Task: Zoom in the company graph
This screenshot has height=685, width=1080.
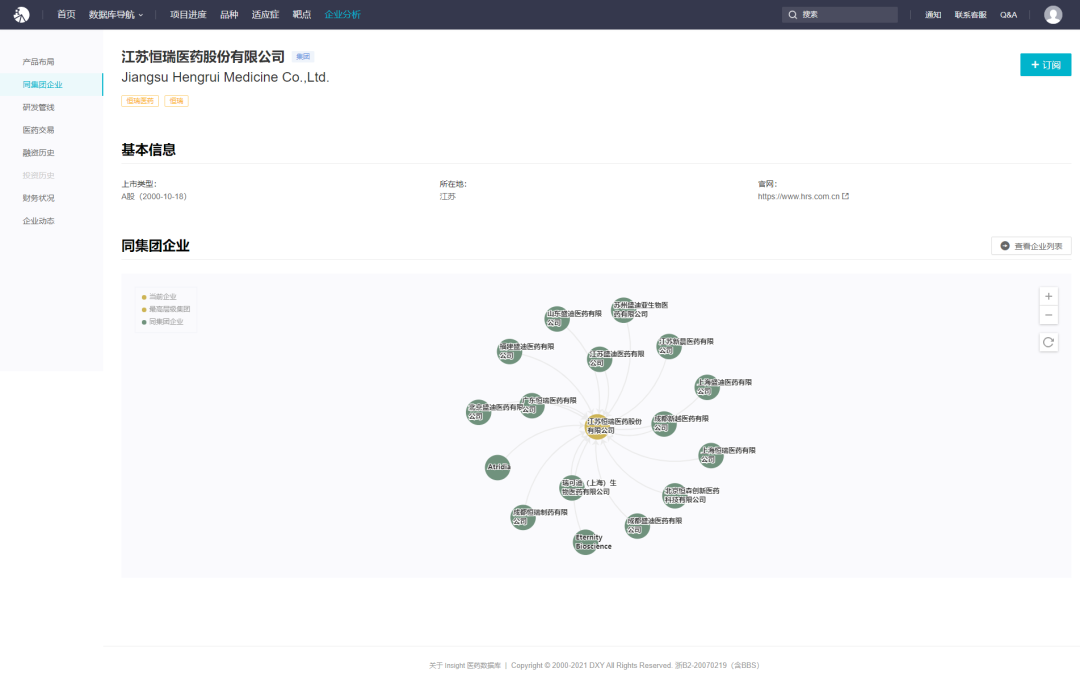Action: pyautogui.click(x=1048, y=297)
